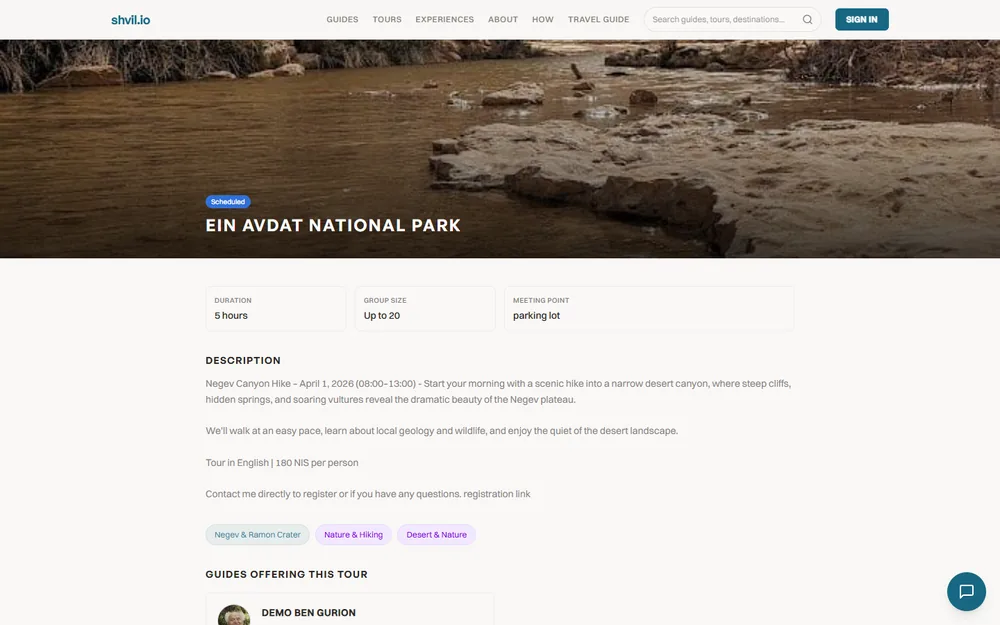Viewport: 1000px width, 625px height.
Task: Click the search magnifier icon
Action: point(807,19)
